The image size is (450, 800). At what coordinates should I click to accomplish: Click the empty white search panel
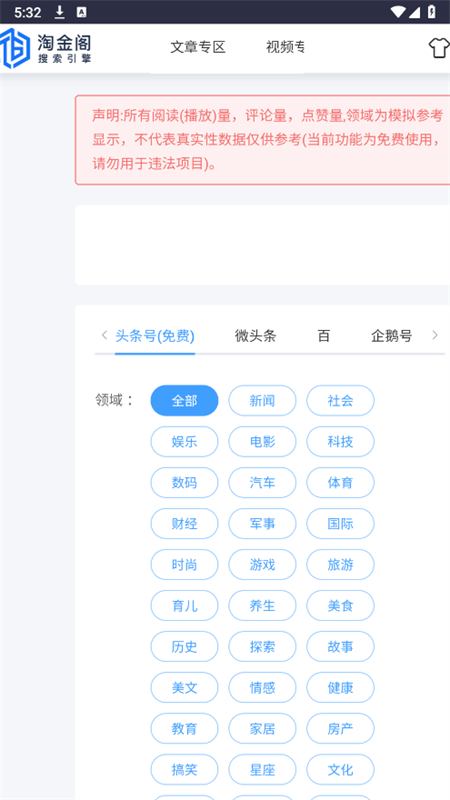(x=262, y=245)
